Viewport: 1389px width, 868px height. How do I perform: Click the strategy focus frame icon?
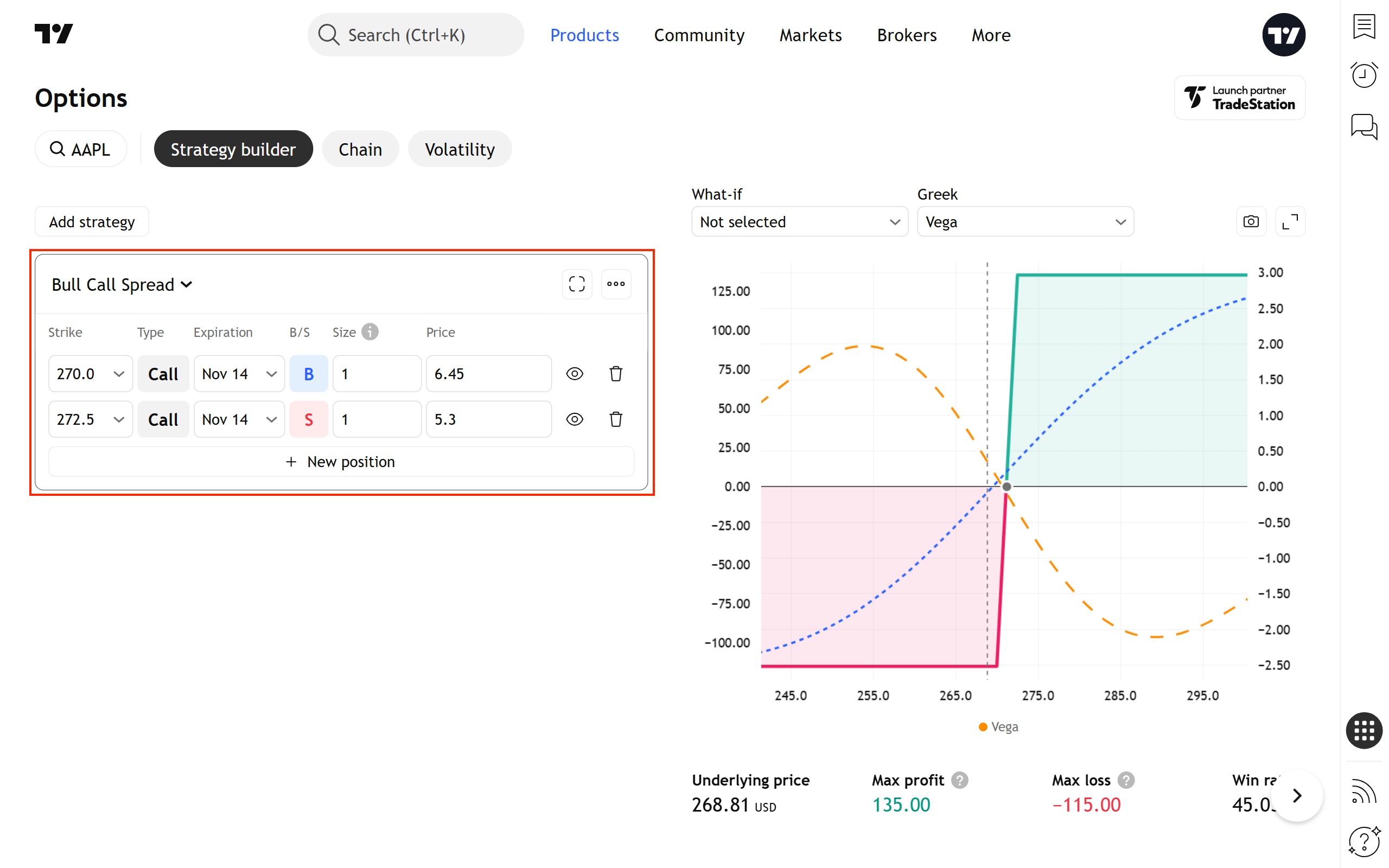tap(576, 284)
